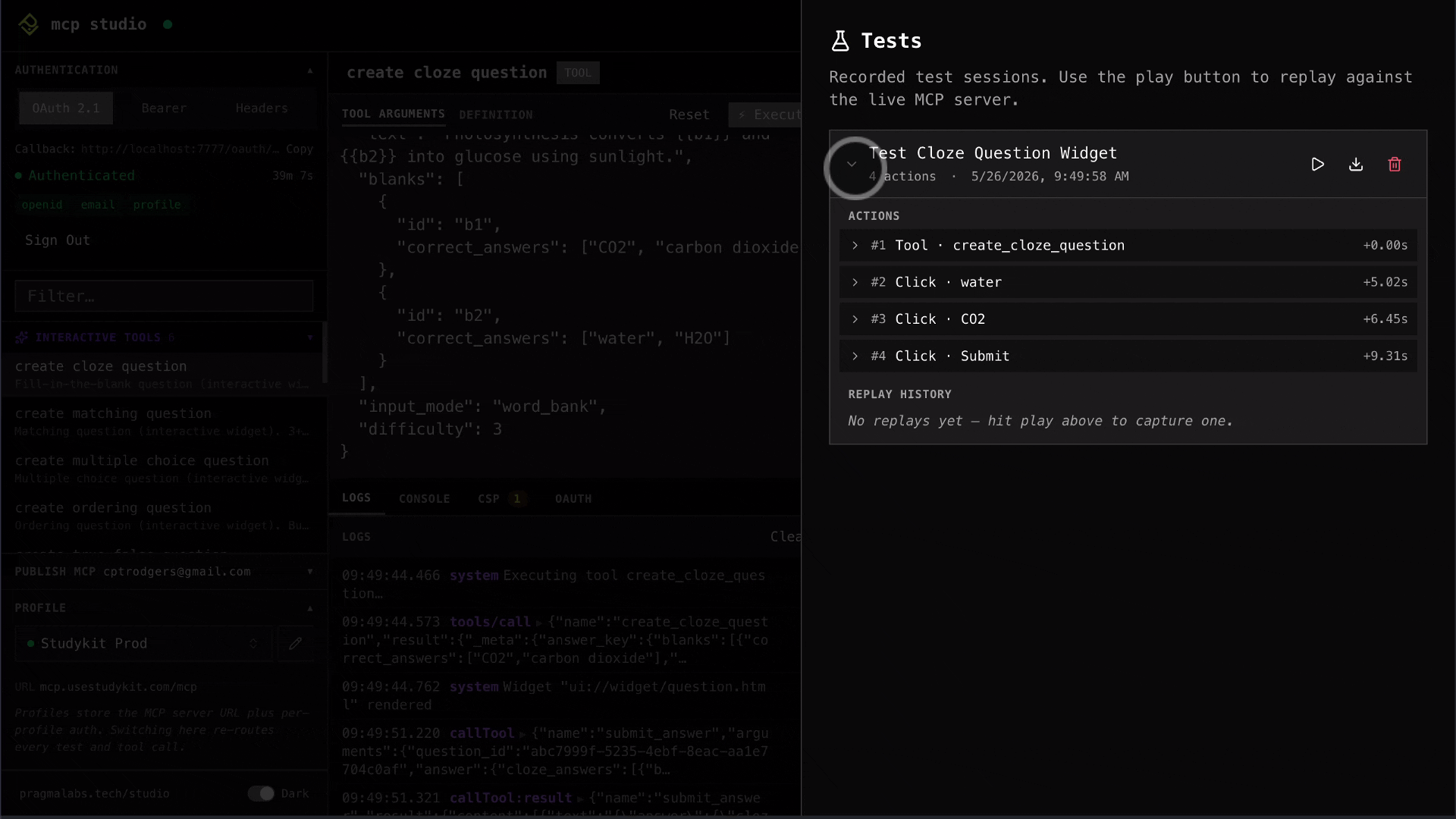1456x819 pixels.
Task: Copy the OAuth callback URL
Action: coord(300,149)
